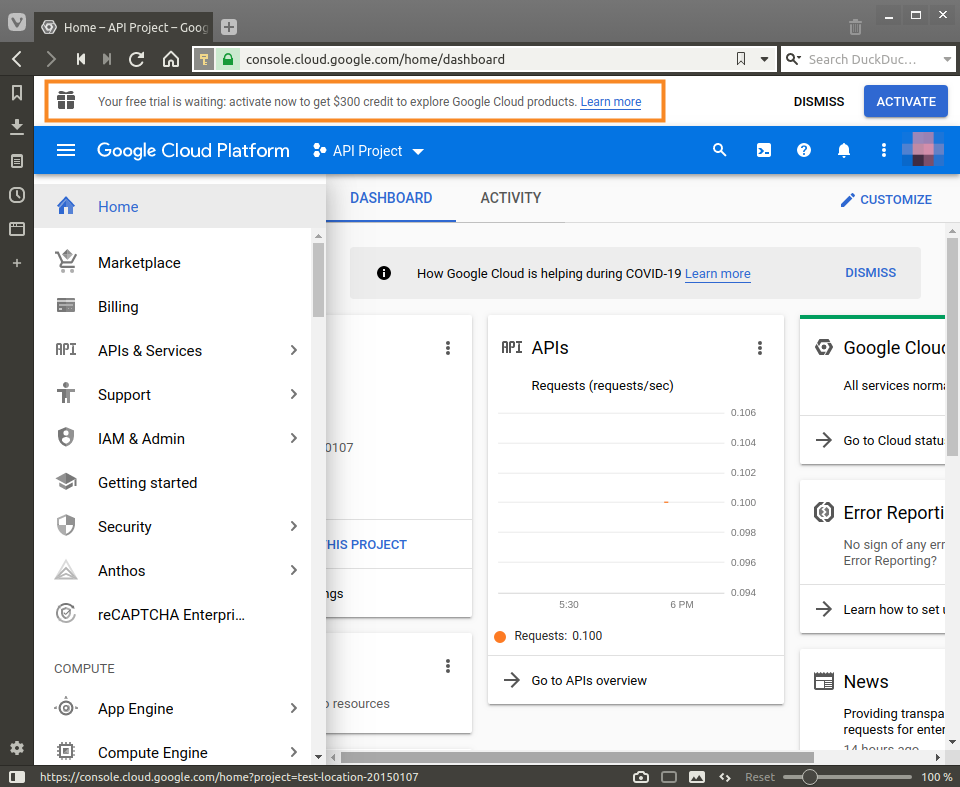Expand the Anthos submenu
This screenshot has height=787, width=960.
(x=294, y=570)
